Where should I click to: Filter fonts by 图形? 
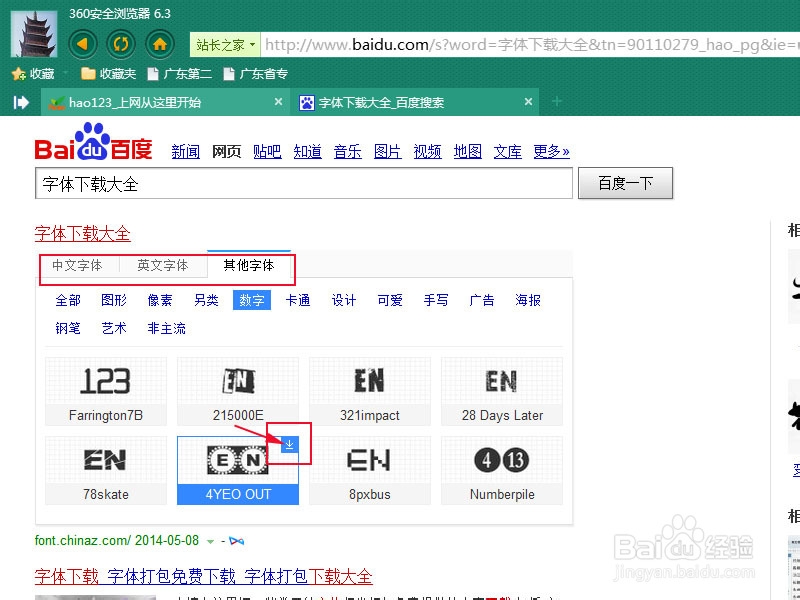(x=114, y=300)
